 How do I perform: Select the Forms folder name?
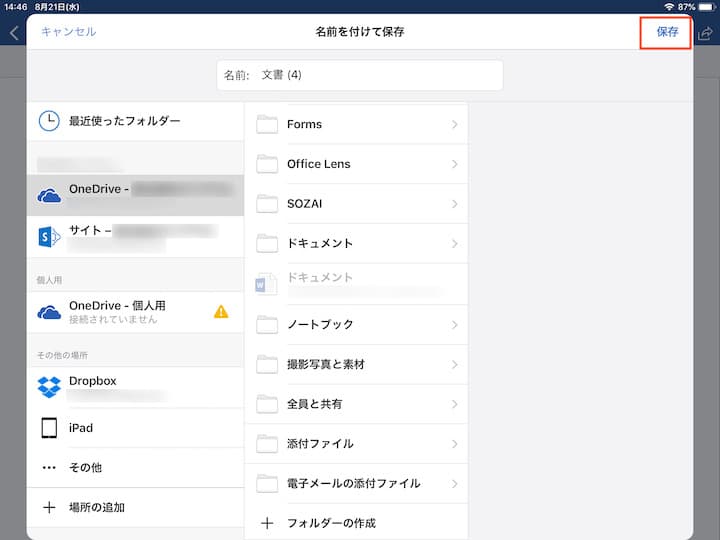tap(304, 124)
